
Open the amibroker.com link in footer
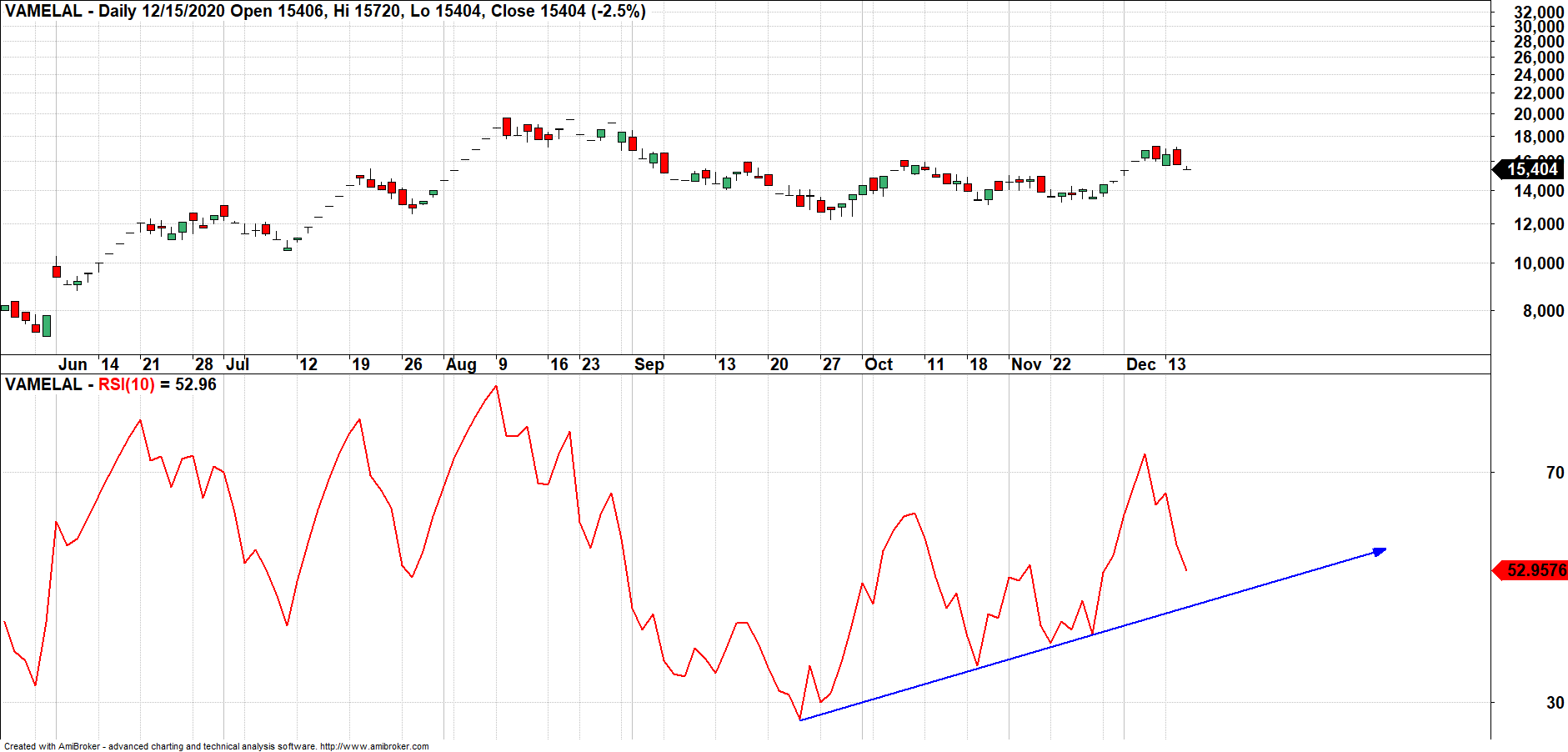[374, 746]
